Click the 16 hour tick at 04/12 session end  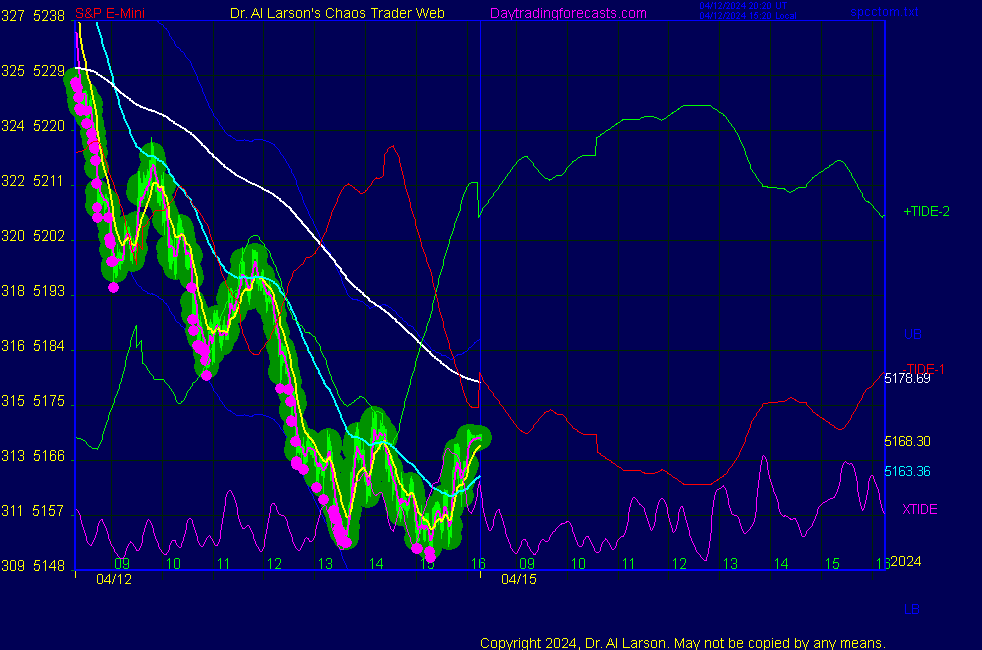tap(478, 564)
